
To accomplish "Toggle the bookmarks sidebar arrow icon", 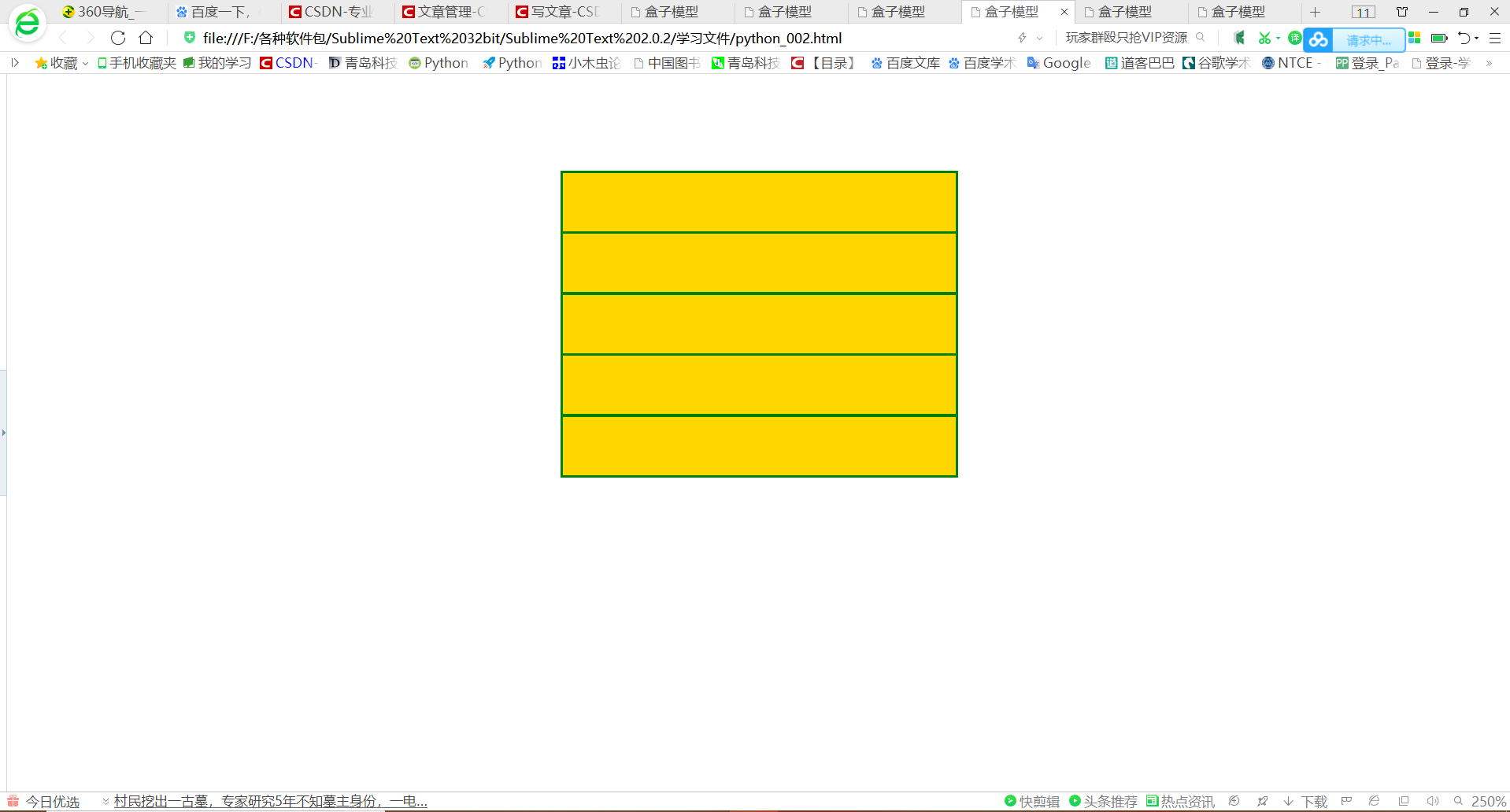I will [x=15, y=63].
